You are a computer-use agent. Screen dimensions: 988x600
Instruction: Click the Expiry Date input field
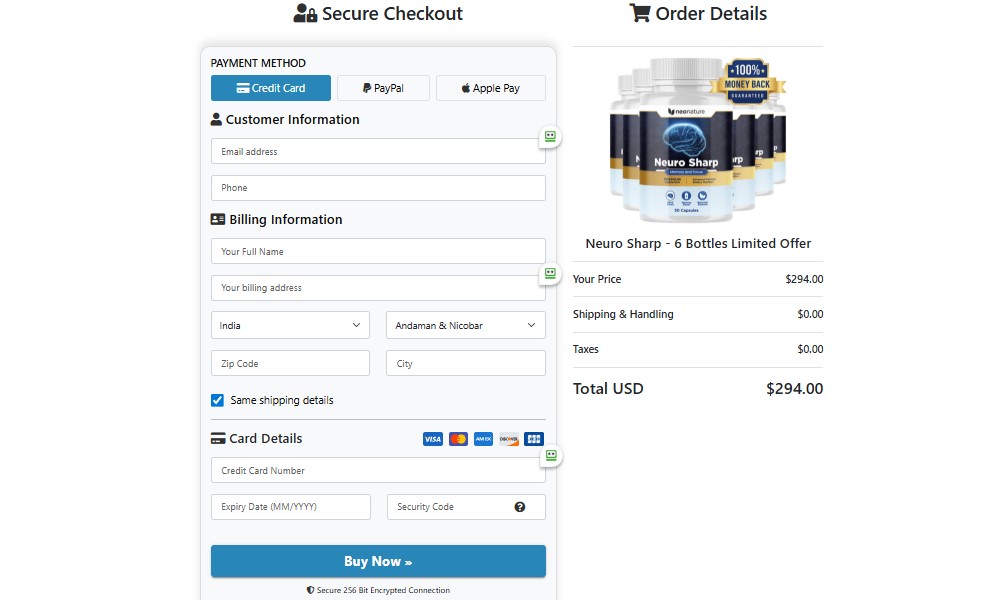point(290,507)
